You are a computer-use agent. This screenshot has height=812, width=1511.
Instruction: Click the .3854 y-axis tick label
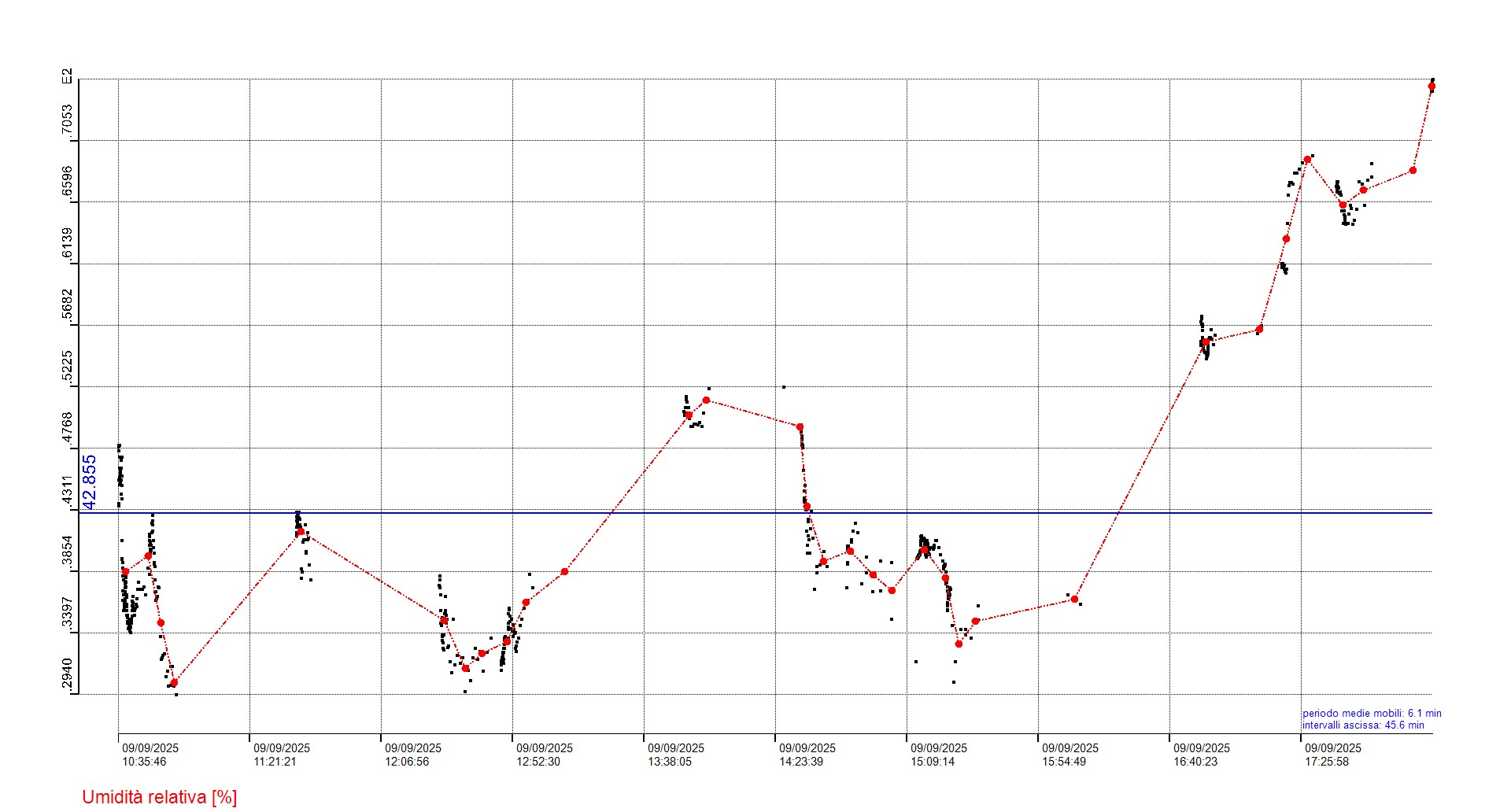point(68,551)
